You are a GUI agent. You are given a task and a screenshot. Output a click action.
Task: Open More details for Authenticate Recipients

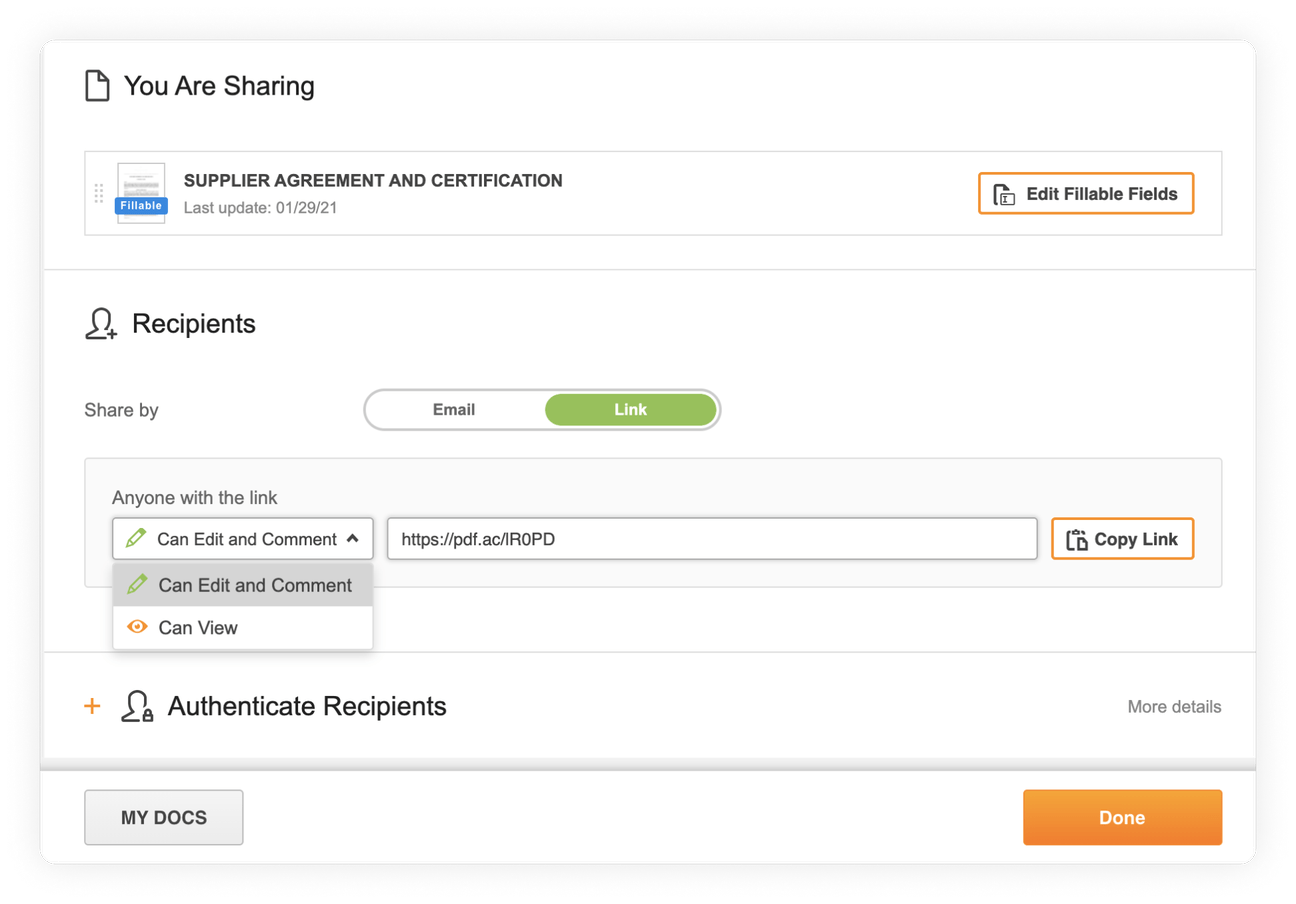point(1174,706)
